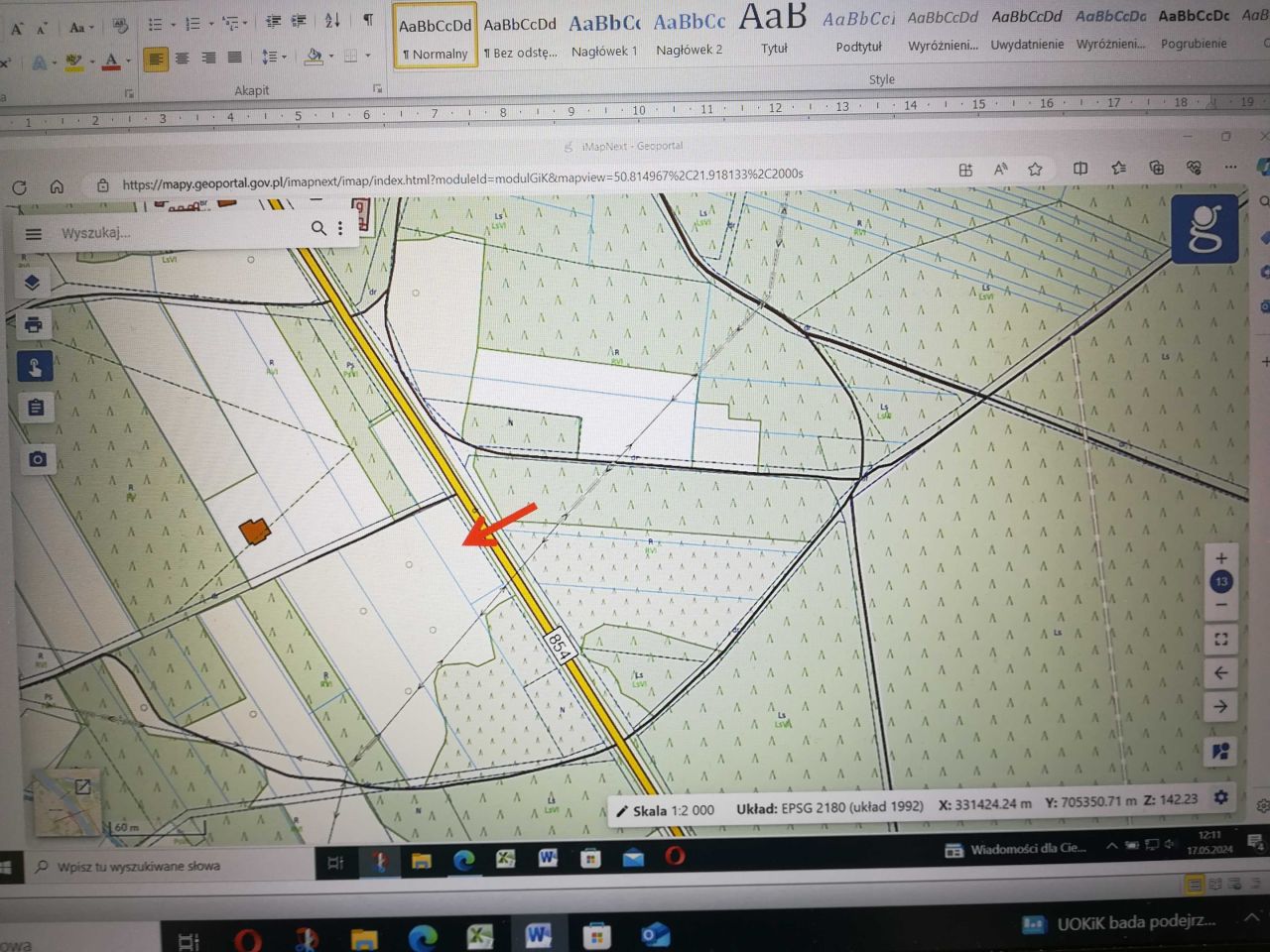Screen dimensions: 1270x952
Task: Click the Geoportal 'g' logo
Action: tap(1205, 228)
